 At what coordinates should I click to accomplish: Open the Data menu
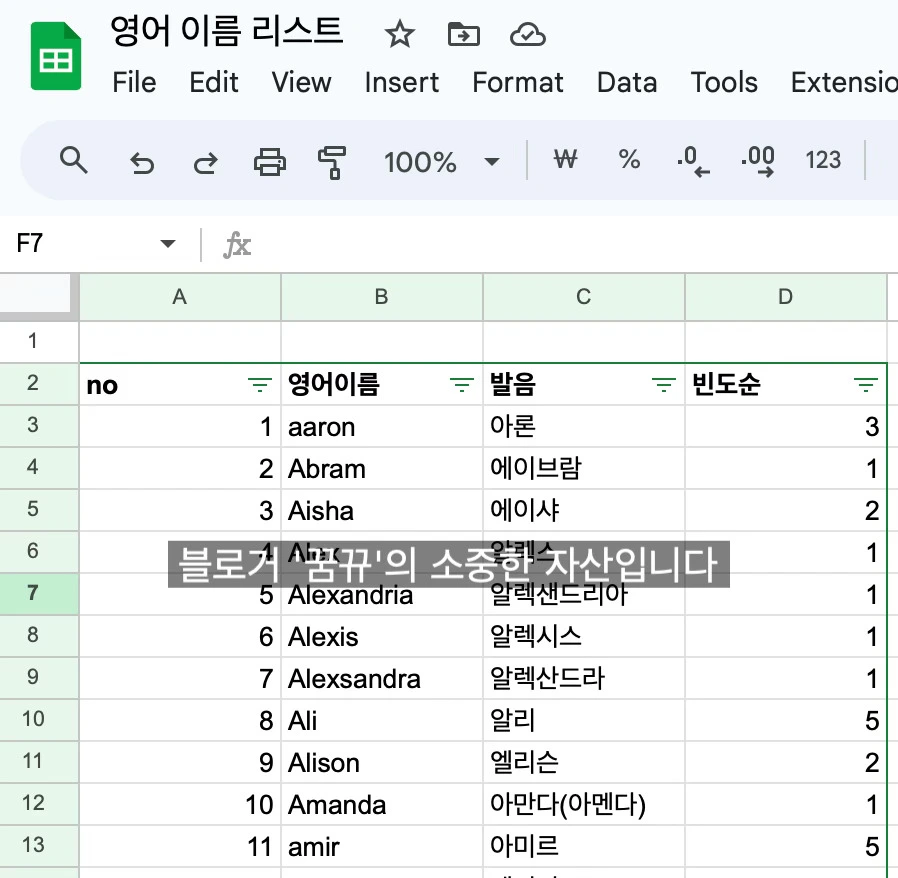(627, 82)
